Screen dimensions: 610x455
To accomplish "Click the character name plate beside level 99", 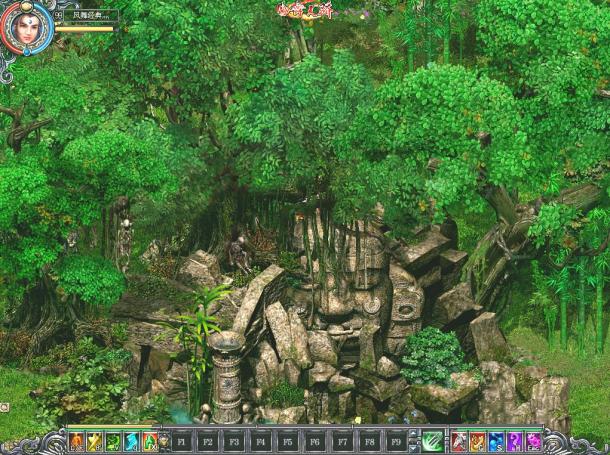I will tap(91, 16).
